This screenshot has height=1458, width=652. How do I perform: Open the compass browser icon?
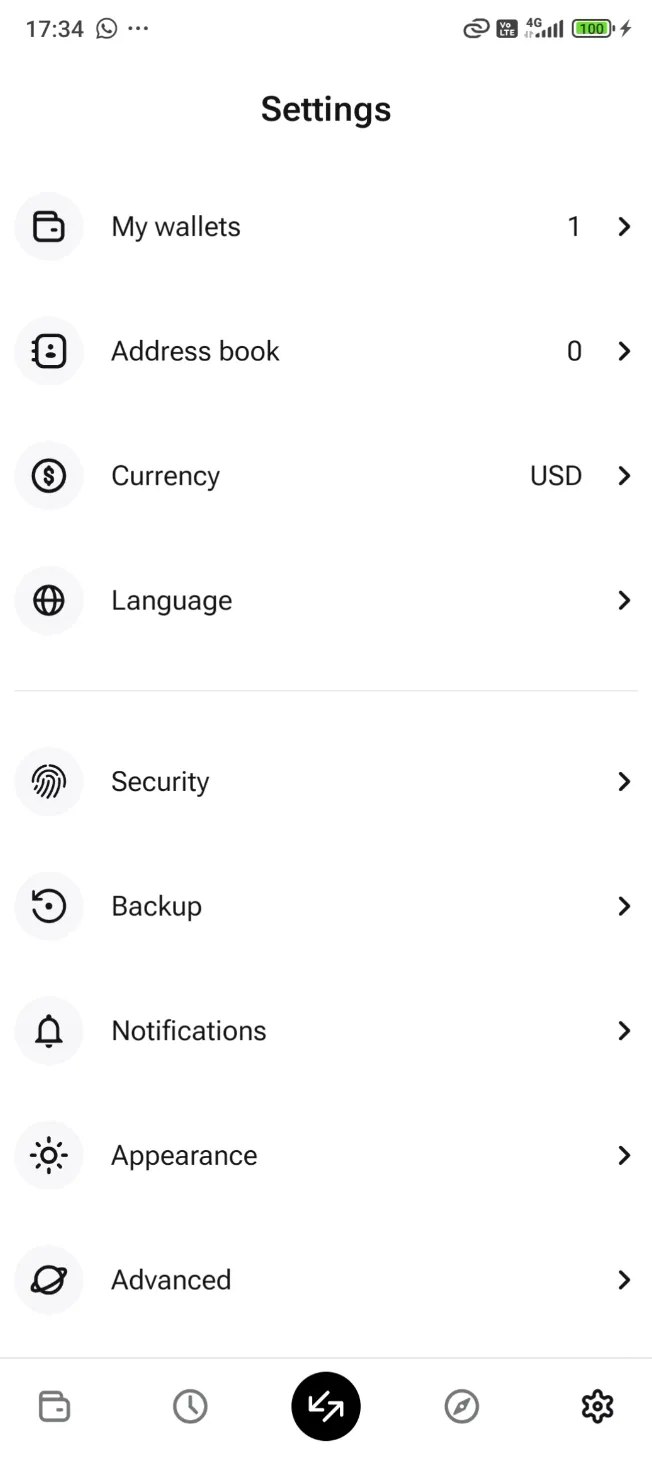pyautogui.click(x=461, y=1405)
